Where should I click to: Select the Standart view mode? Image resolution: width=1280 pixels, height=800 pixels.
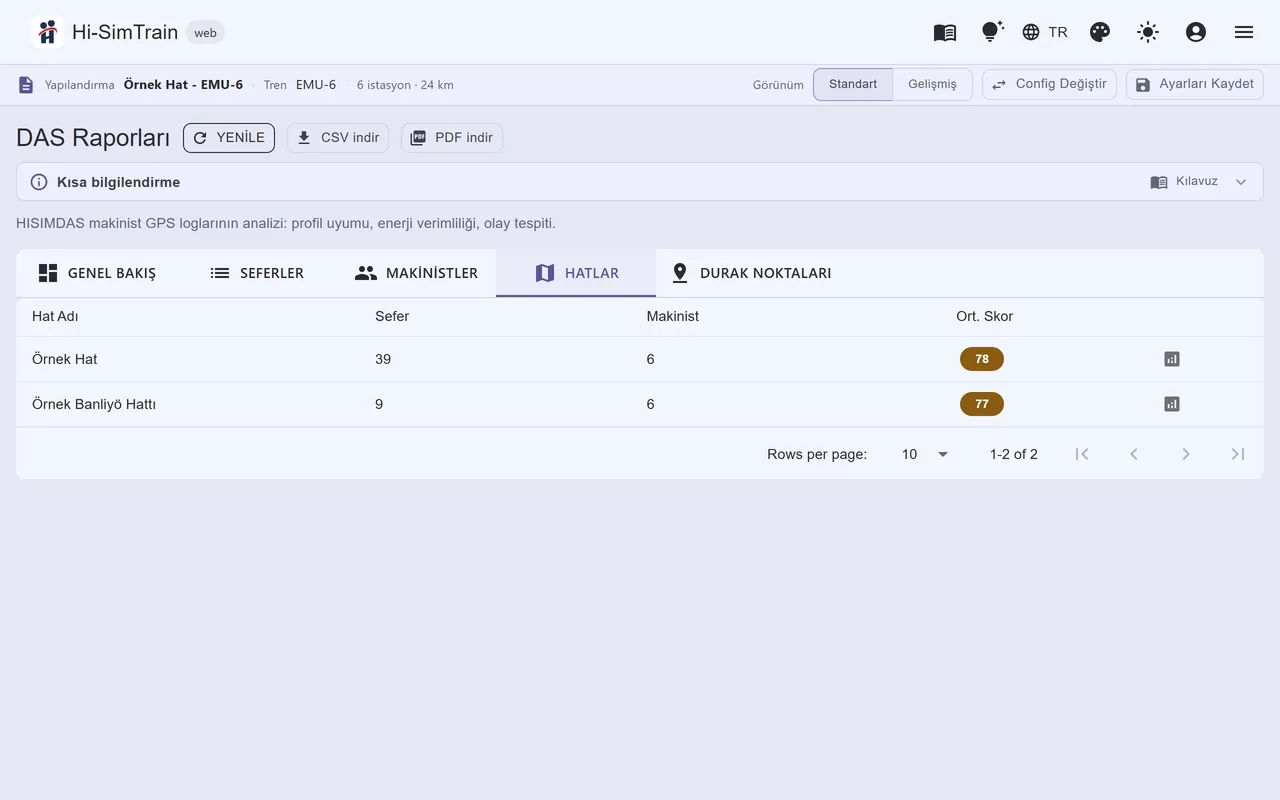click(x=853, y=84)
